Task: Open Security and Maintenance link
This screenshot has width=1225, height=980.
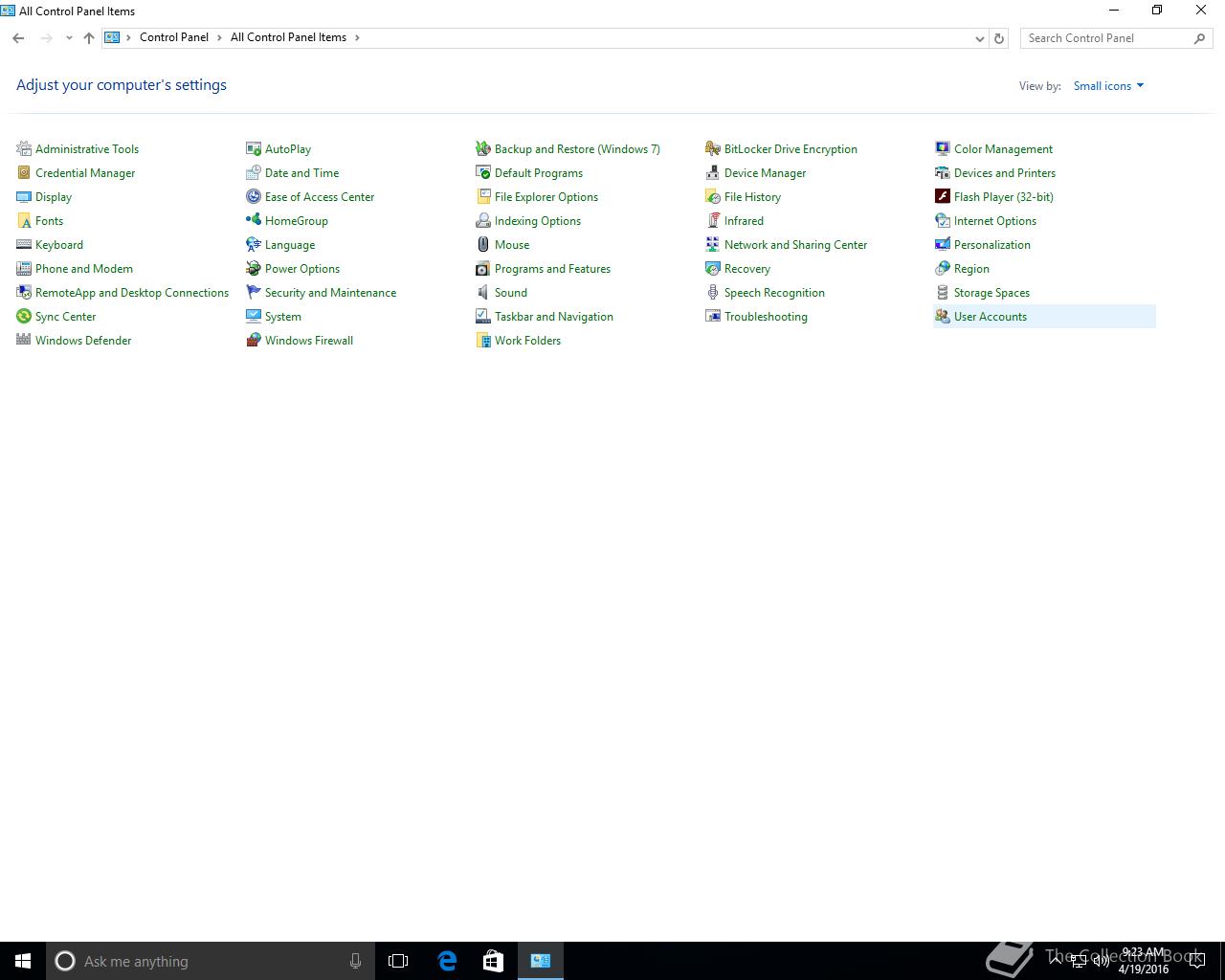Action: 330,293
